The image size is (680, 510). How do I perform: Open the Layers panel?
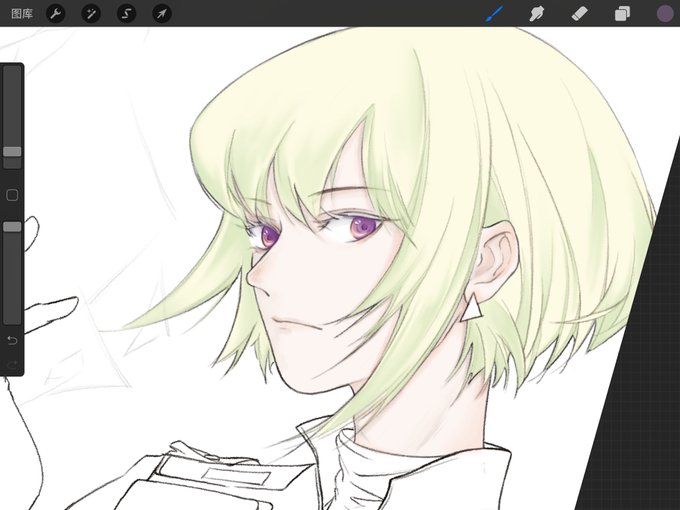pos(622,14)
